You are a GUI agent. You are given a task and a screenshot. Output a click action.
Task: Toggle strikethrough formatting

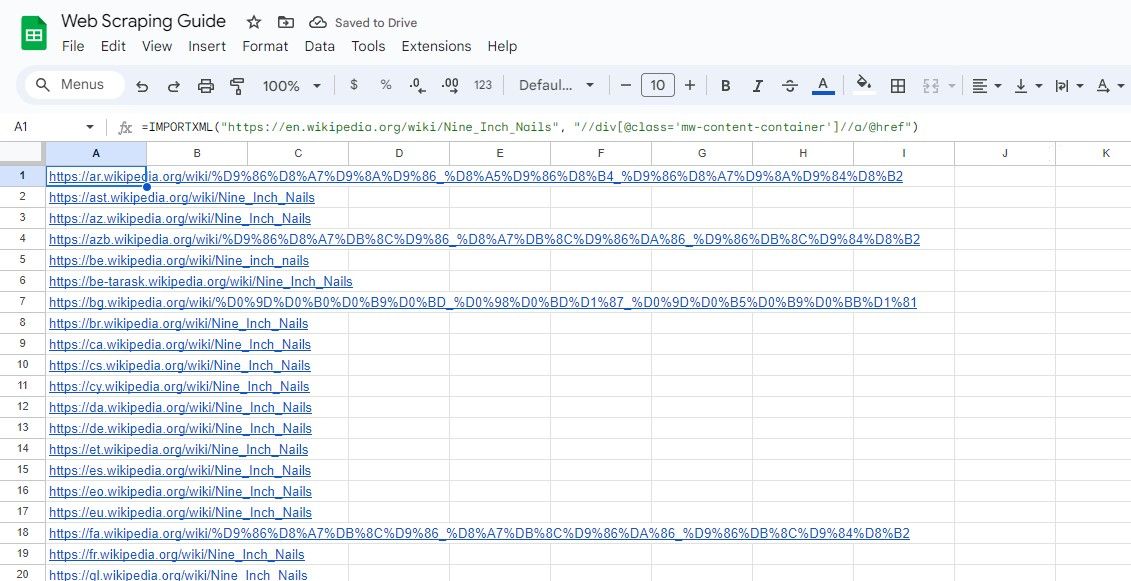(789, 85)
